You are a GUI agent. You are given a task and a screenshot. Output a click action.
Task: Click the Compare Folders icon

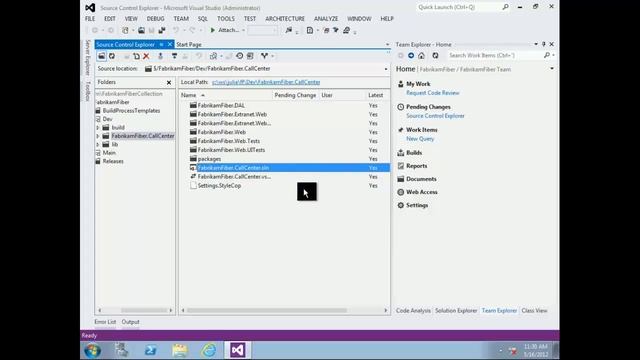tap(213, 56)
